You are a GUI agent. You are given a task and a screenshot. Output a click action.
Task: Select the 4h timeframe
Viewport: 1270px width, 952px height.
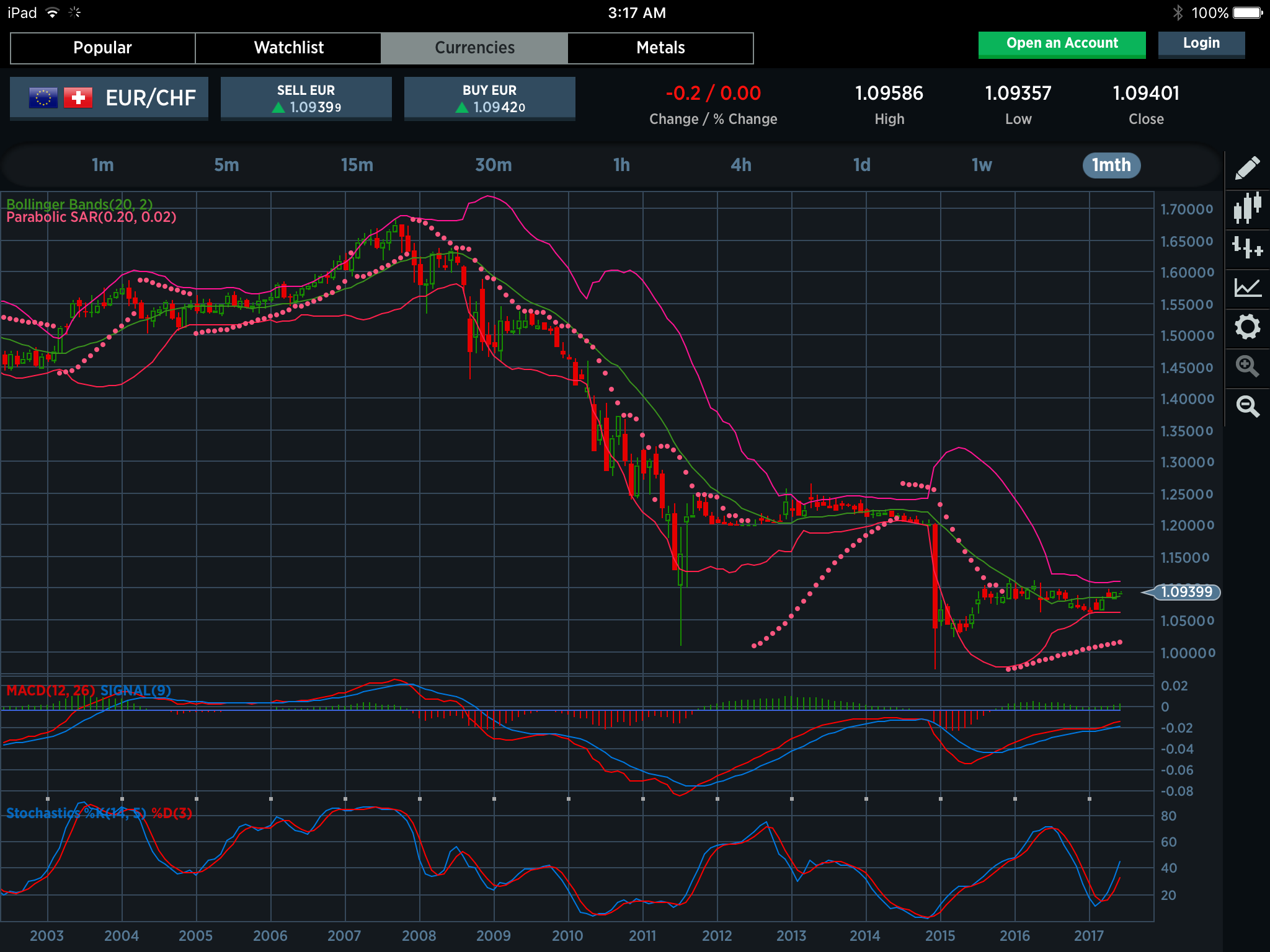point(741,165)
